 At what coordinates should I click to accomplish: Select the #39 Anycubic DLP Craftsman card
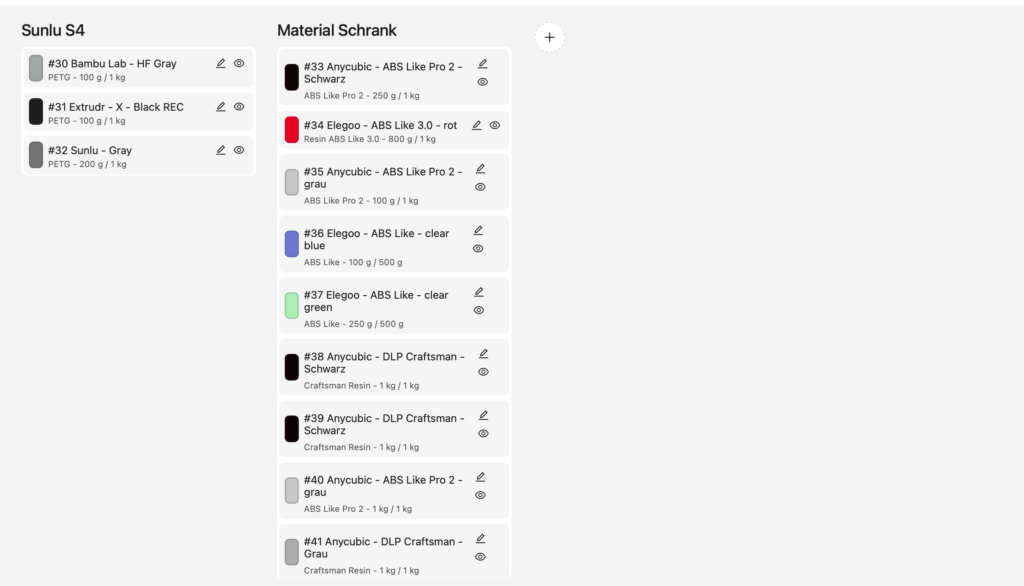[383, 425]
